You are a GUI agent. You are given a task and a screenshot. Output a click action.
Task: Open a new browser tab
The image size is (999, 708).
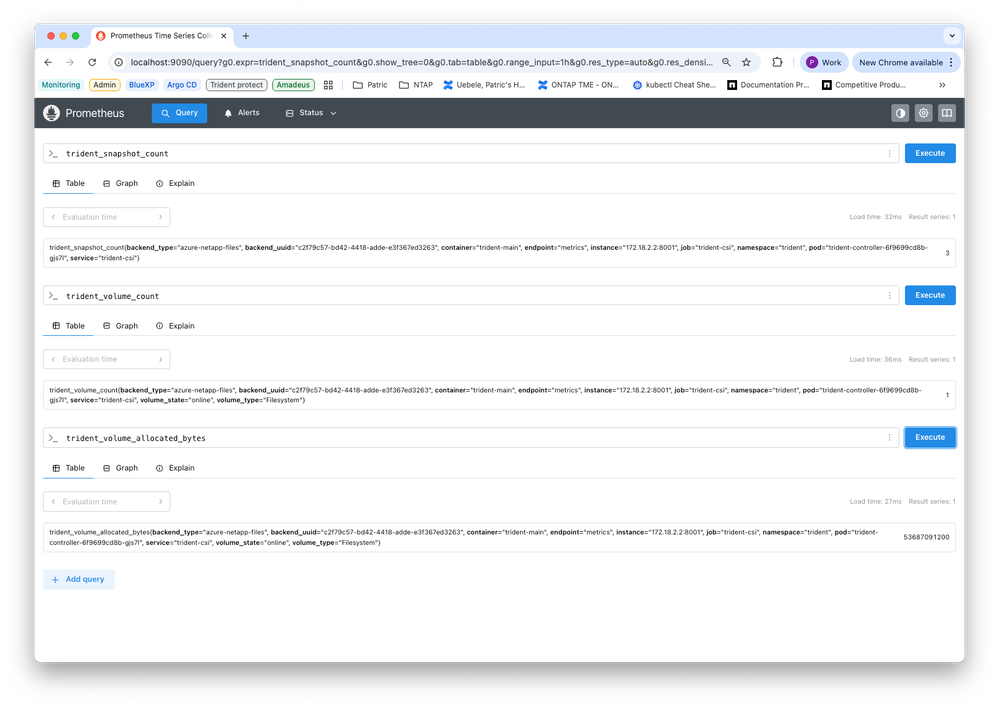click(246, 36)
